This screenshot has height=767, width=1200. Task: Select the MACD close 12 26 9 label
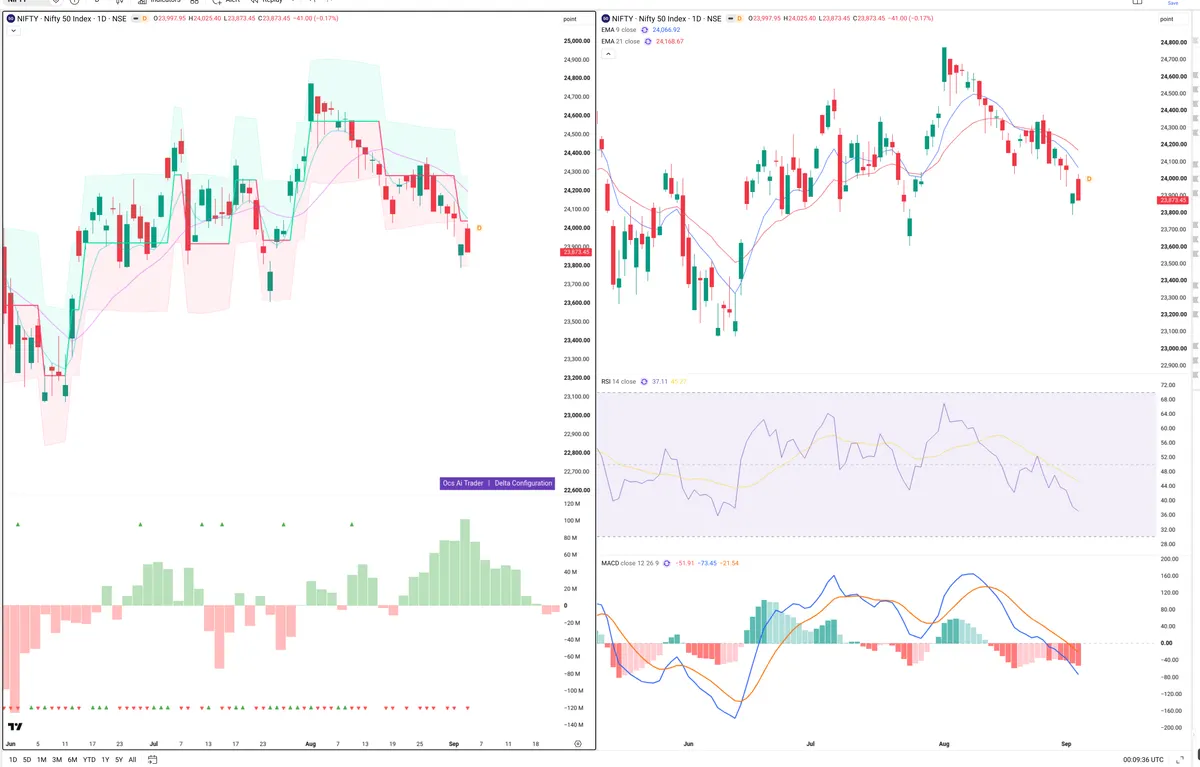point(630,563)
